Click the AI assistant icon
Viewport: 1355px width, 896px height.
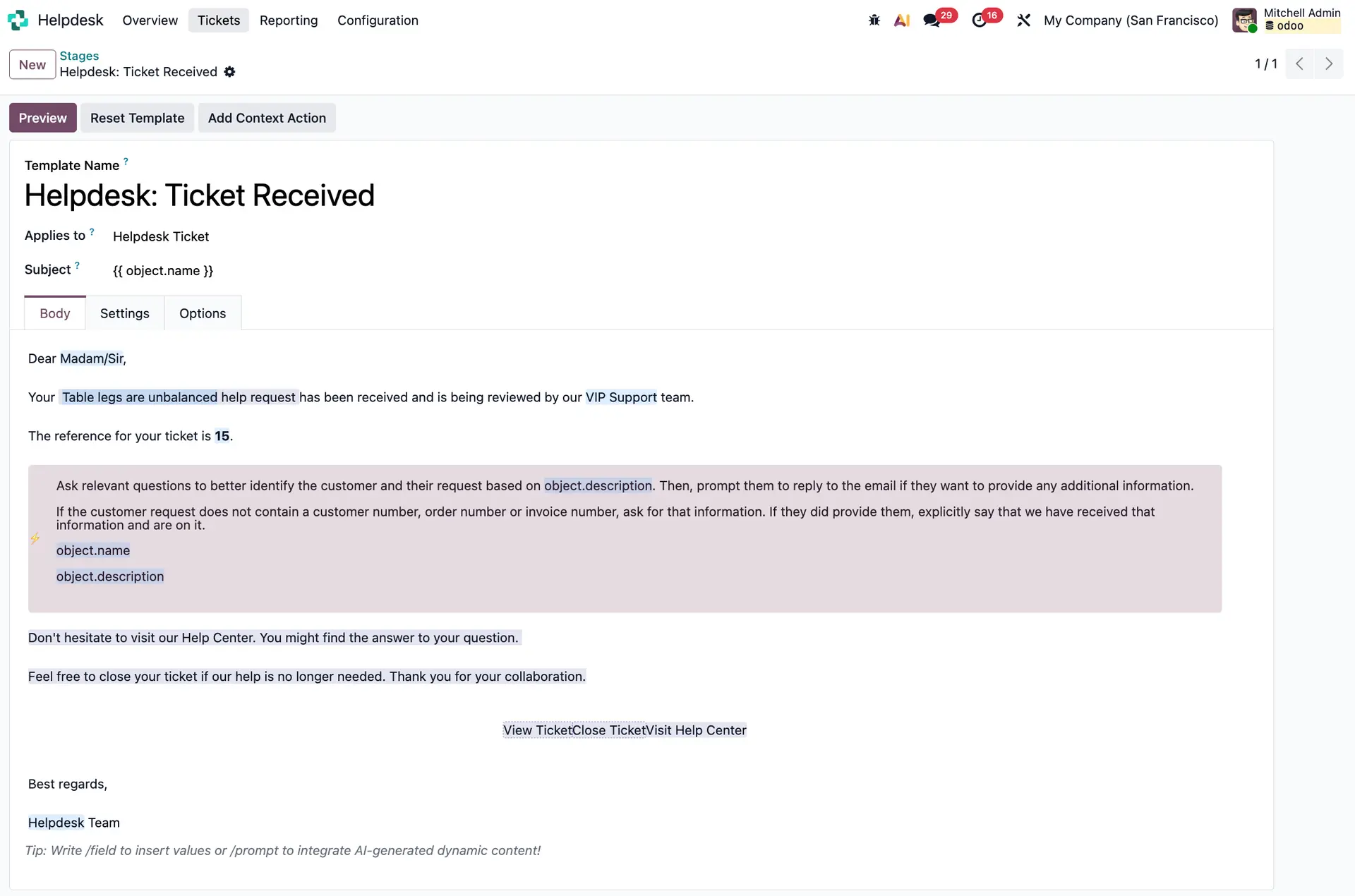902,20
